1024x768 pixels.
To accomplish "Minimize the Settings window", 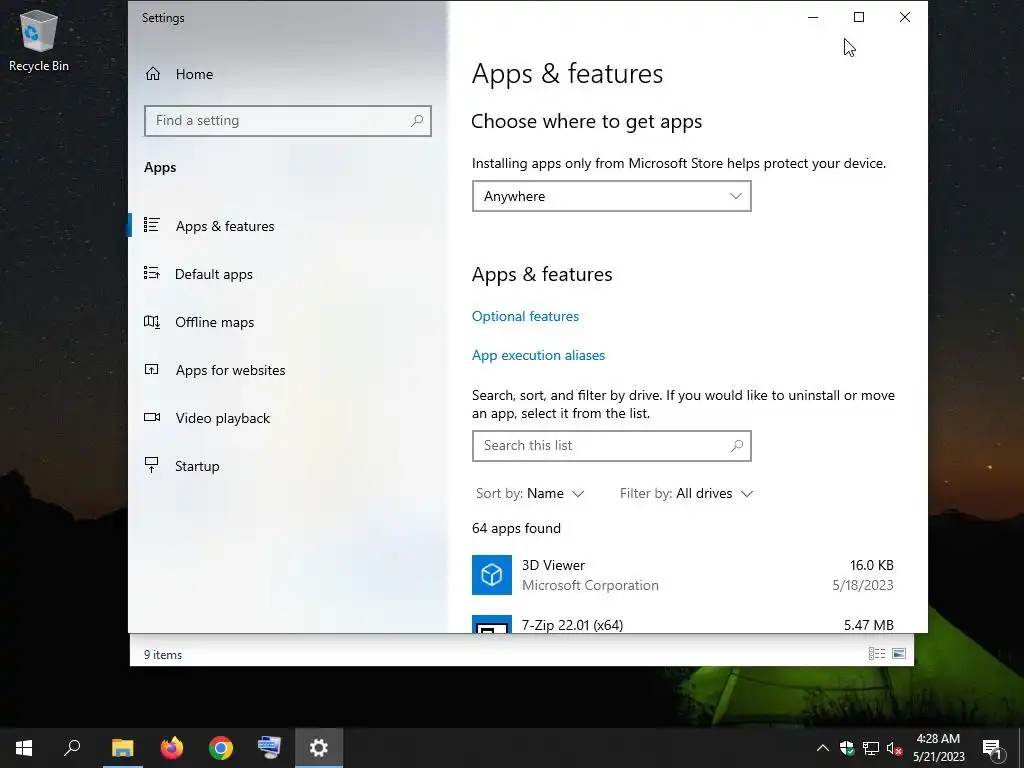I will click(813, 18).
